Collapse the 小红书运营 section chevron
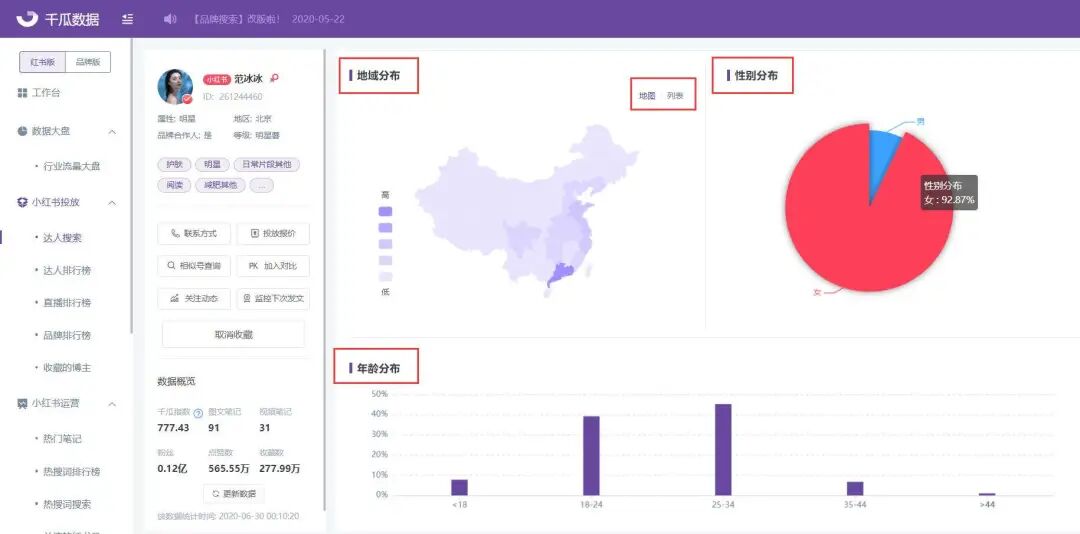The width and height of the screenshot is (1080, 534). (112, 404)
